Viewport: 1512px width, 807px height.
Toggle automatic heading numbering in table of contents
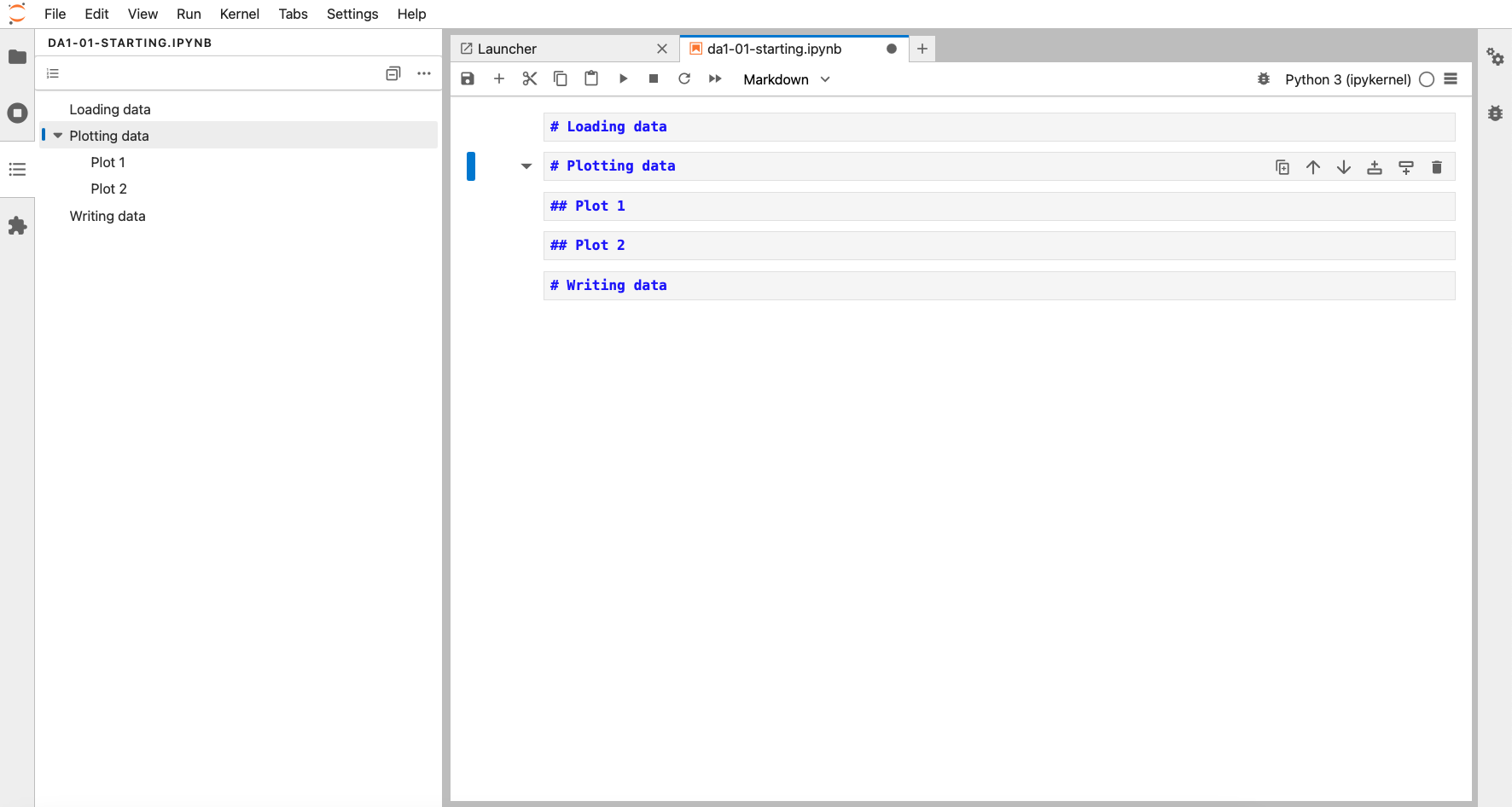[53, 73]
